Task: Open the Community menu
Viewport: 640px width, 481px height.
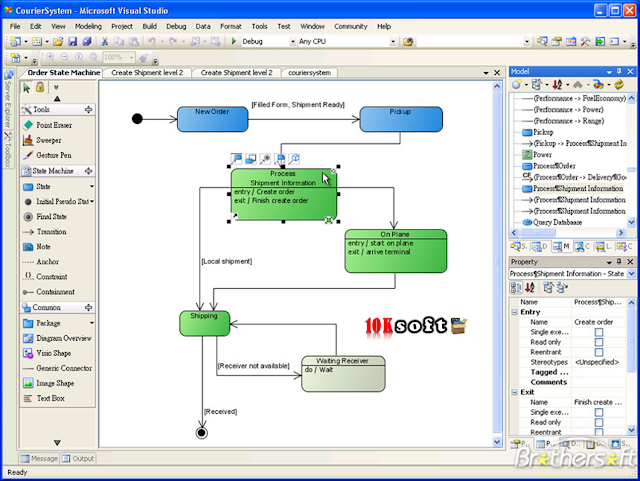Action: click(x=351, y=26)
